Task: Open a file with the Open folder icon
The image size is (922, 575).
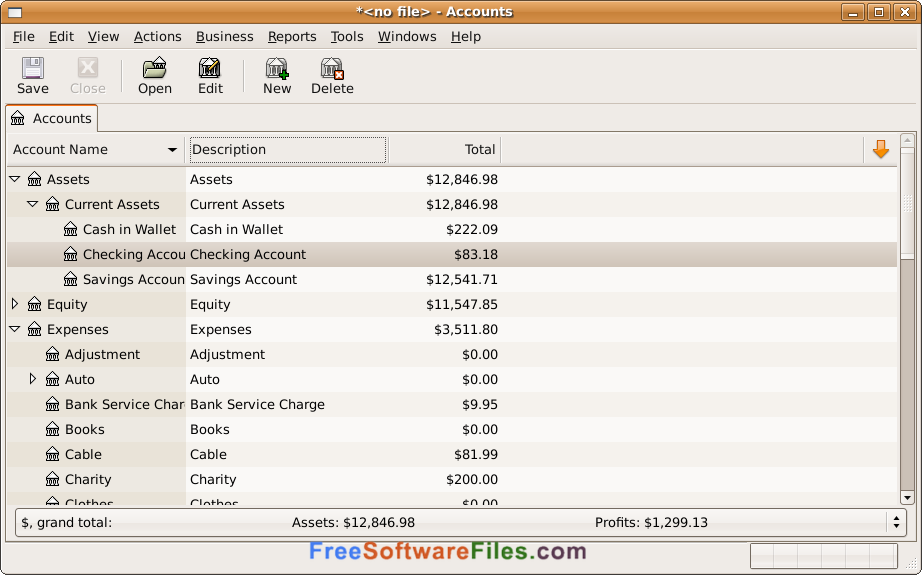Action: (x=155, y=68)
